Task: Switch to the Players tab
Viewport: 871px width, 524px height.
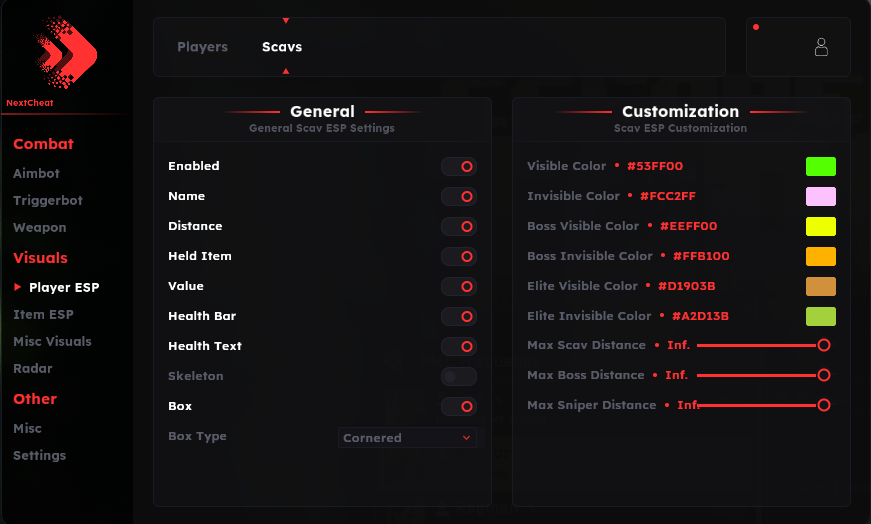Action: pyautogui.click(x=202, y=47)
